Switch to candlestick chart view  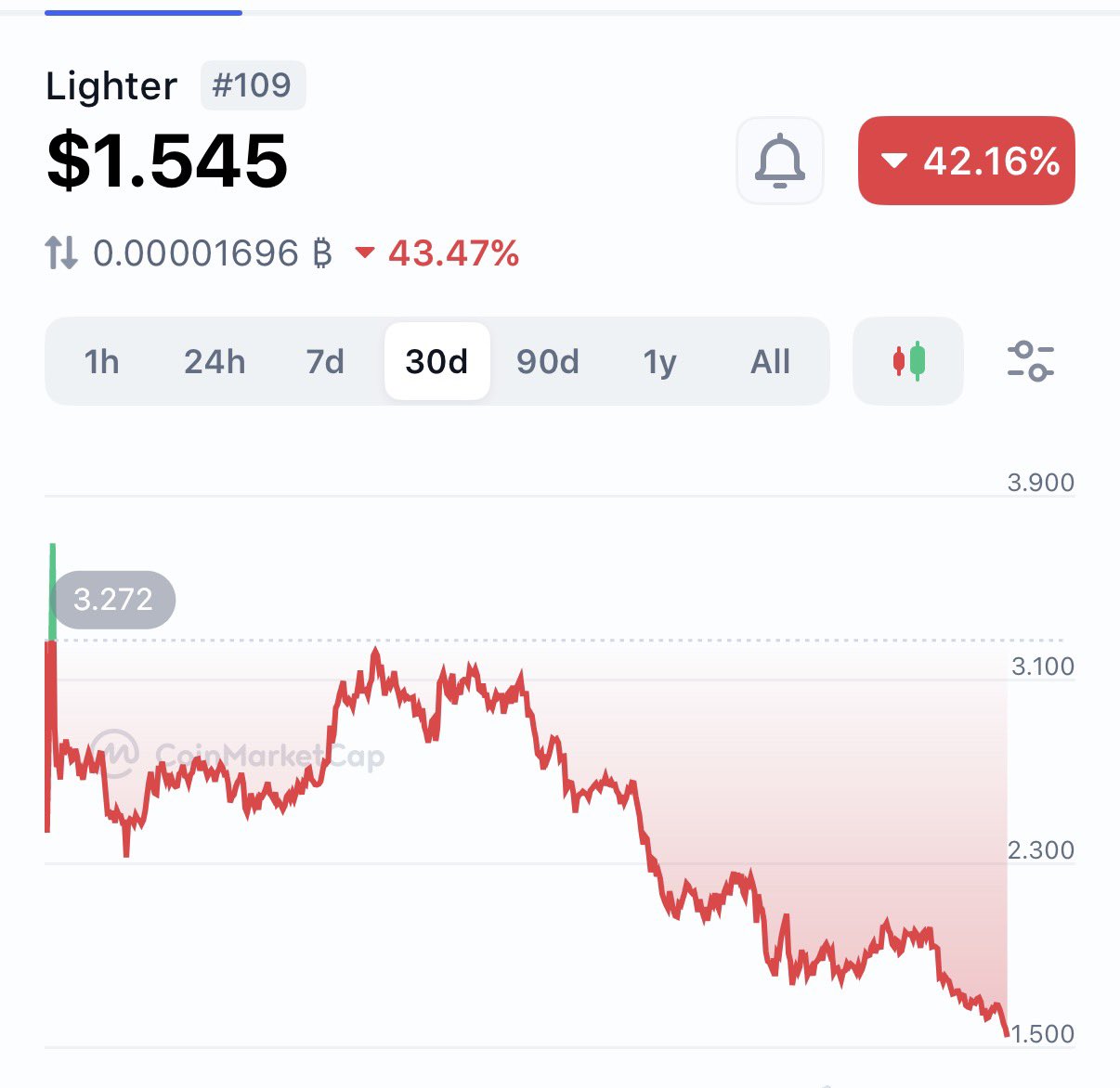coord(908,361)
